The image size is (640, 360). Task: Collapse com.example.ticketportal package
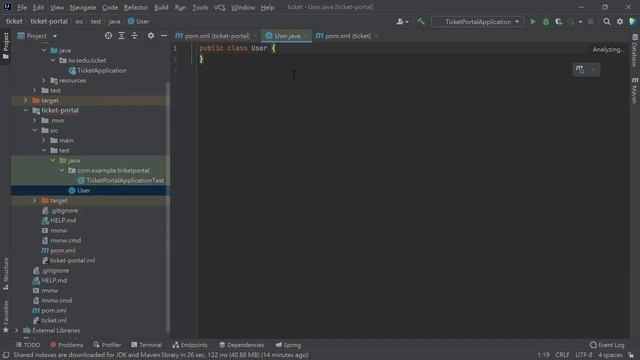click(62, 170)
